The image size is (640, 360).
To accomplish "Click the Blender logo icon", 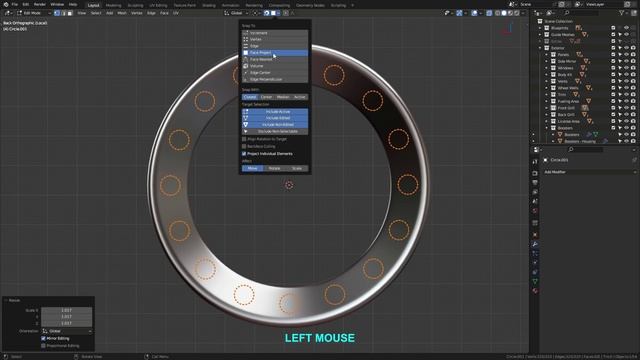I will pyautogui.click(x=6, y=4).
